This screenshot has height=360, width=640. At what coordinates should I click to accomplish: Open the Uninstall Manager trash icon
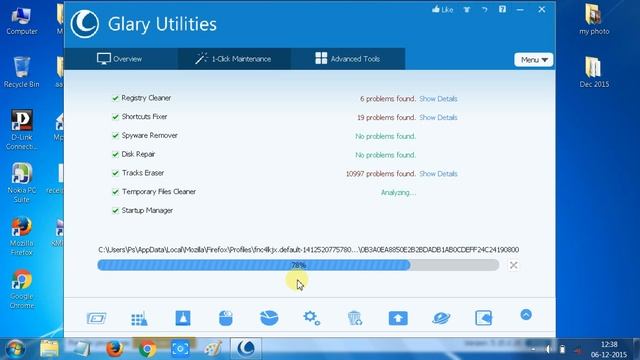click(355, 318)
